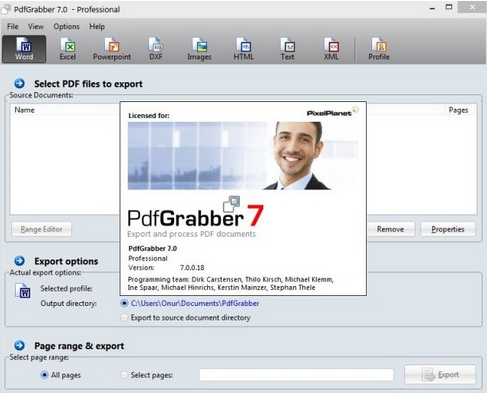Select the All pages radio button
Image resolution: width=487 pixels, height=393 pixels.
[44, 375]
